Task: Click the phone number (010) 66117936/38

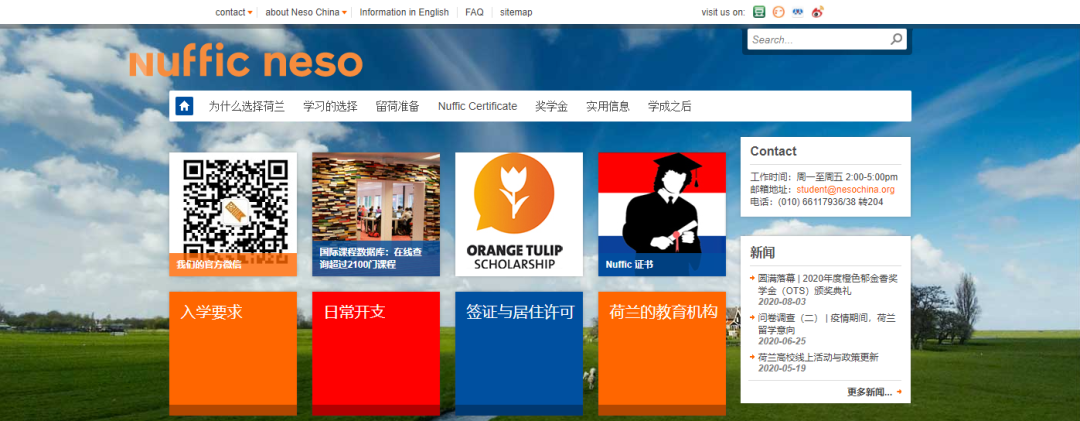Action: pyautogui.click(x=817, y=202)
